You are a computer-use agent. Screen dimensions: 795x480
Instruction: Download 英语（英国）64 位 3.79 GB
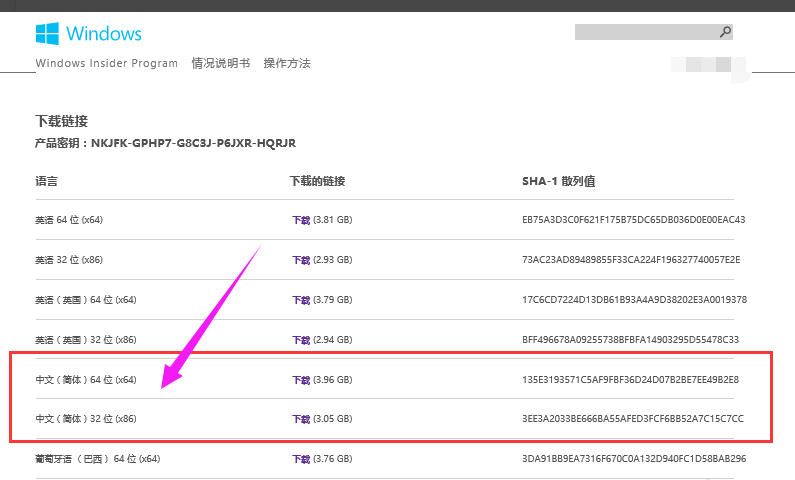click(301, 299)
